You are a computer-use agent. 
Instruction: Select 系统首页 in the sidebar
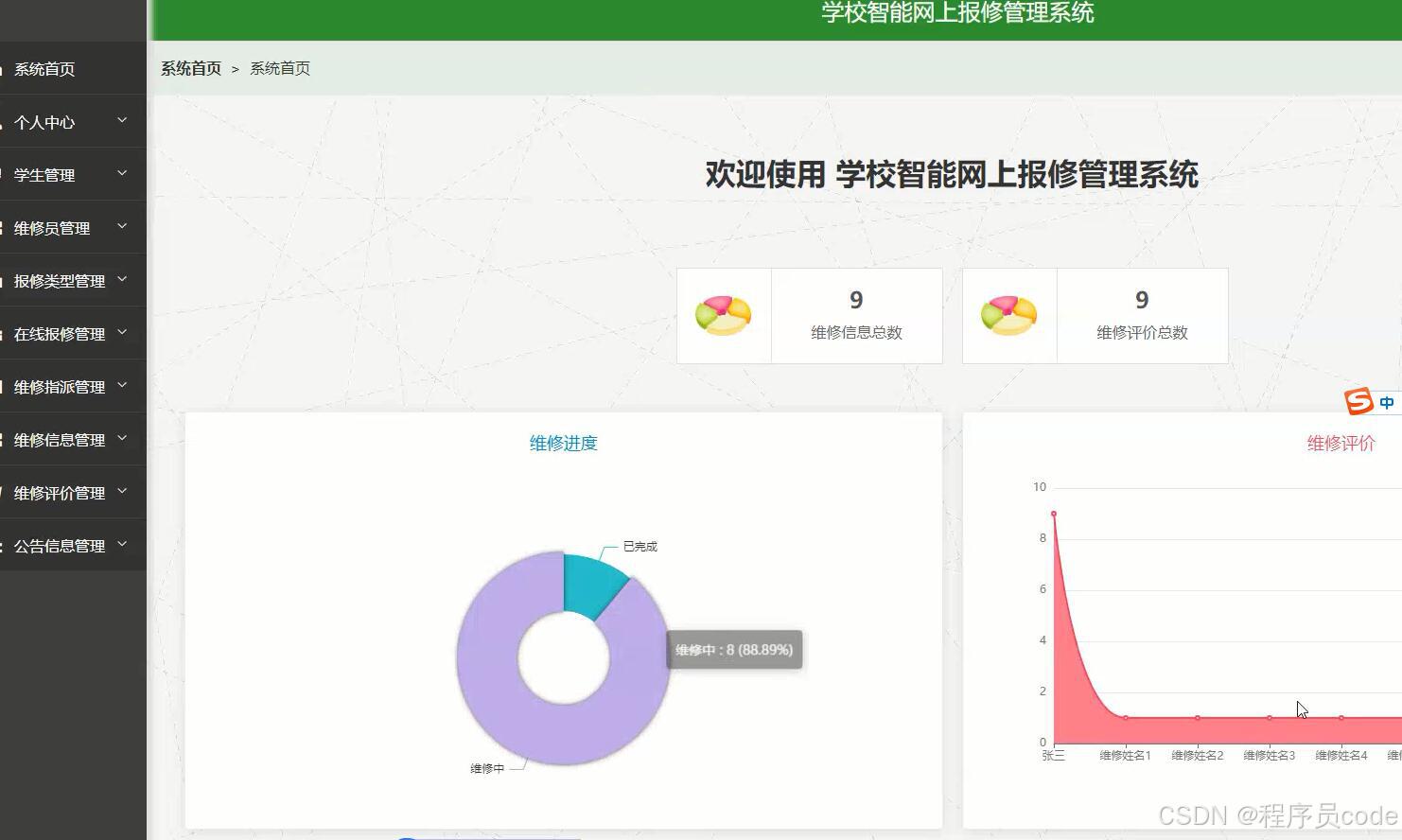click(44, 68)
